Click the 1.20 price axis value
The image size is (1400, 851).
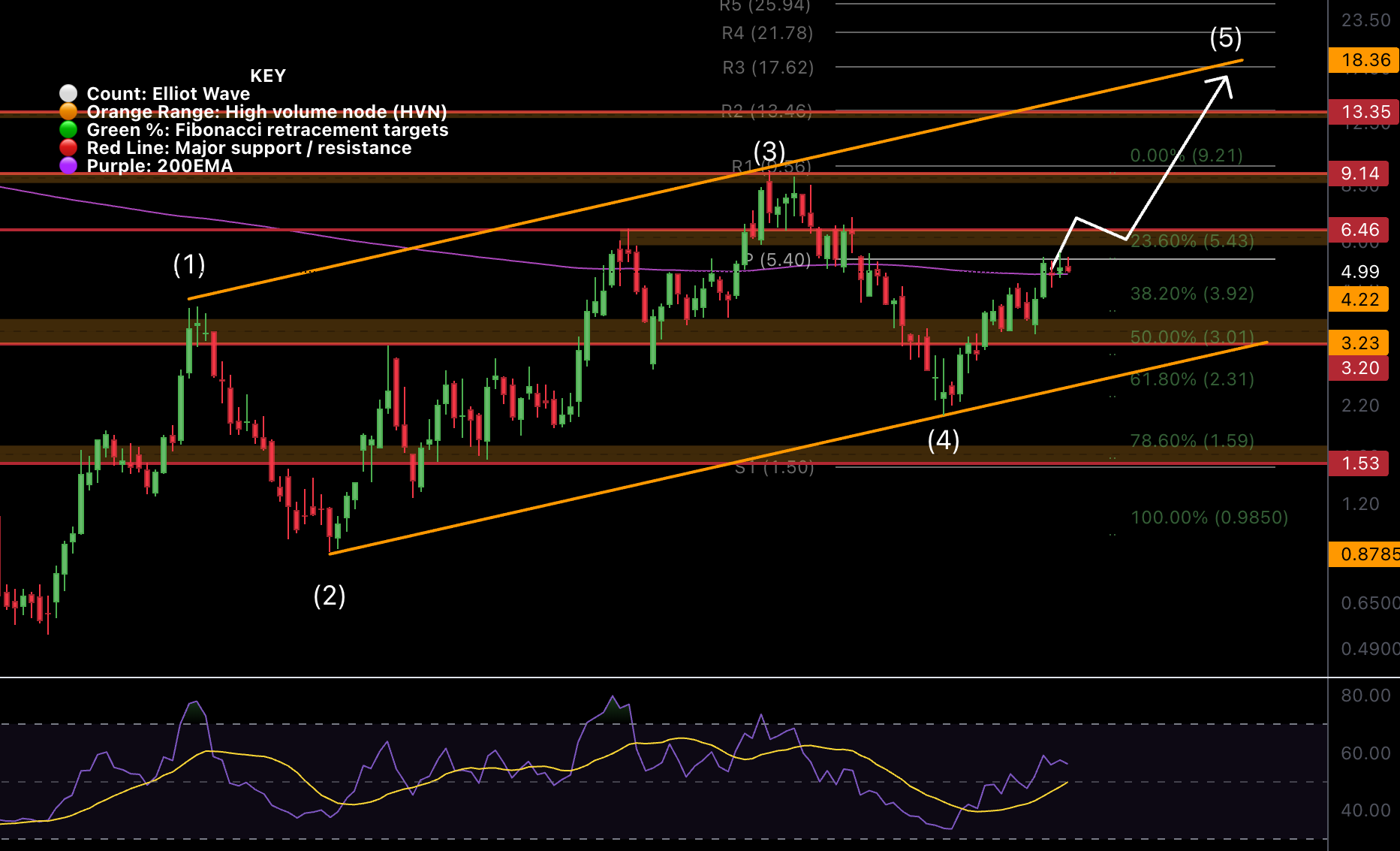1360,504
